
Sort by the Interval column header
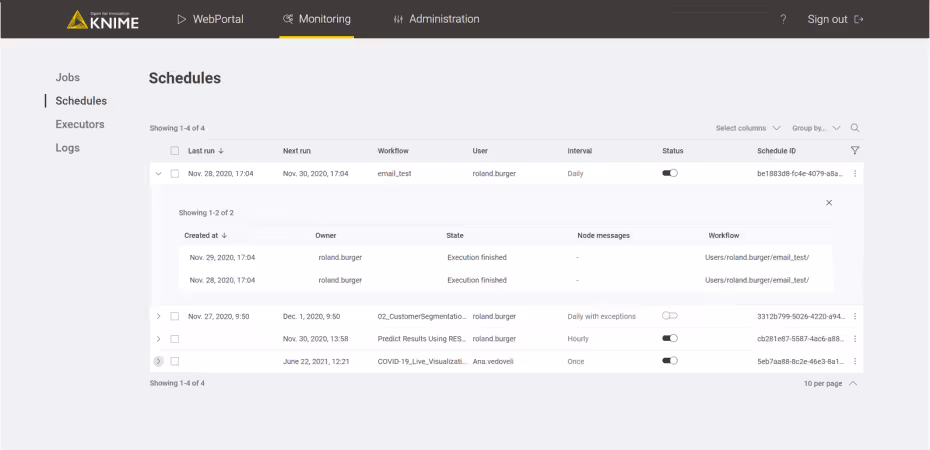579,151
